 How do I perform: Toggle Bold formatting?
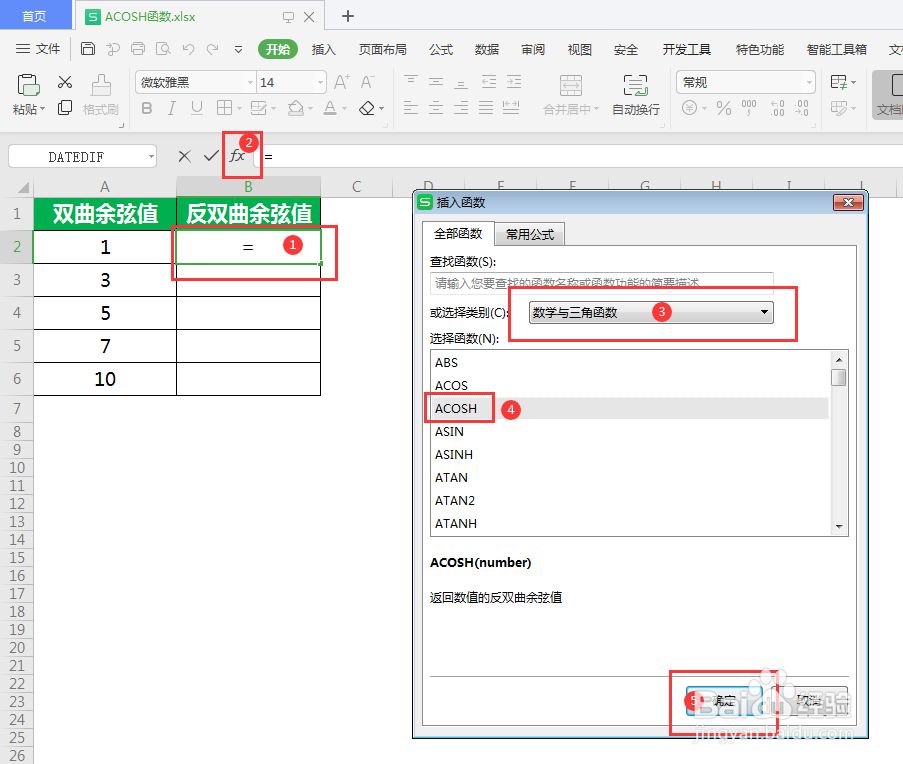[147, 108]
